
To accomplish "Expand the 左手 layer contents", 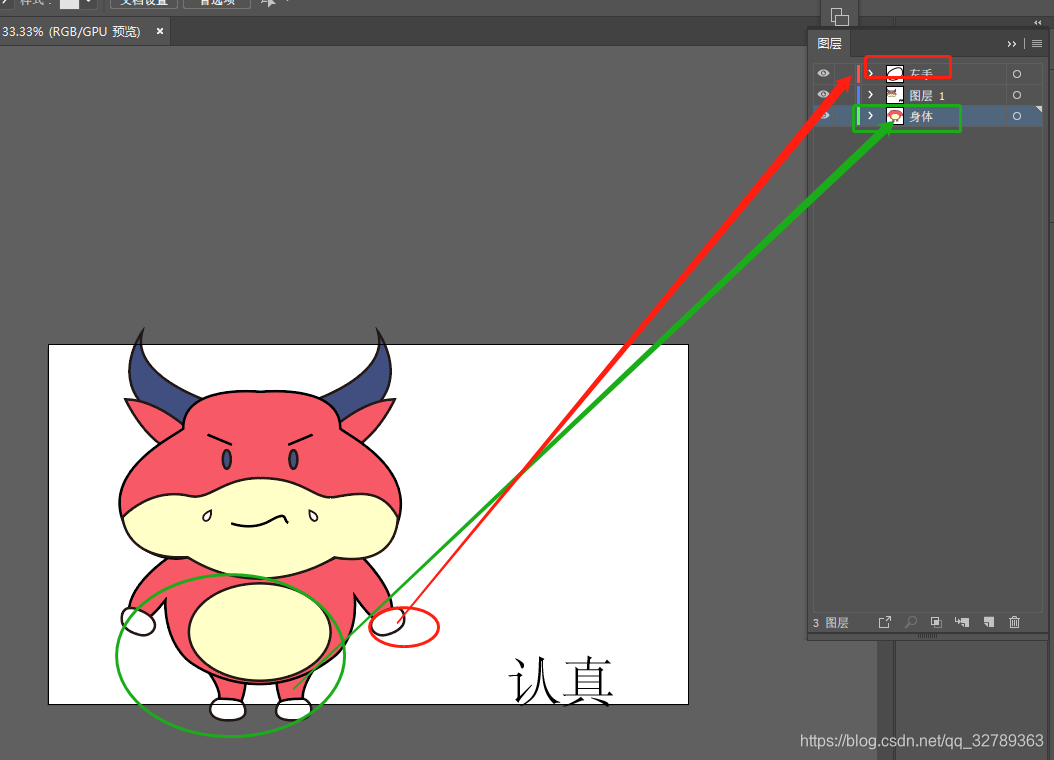I will point(870,73).
